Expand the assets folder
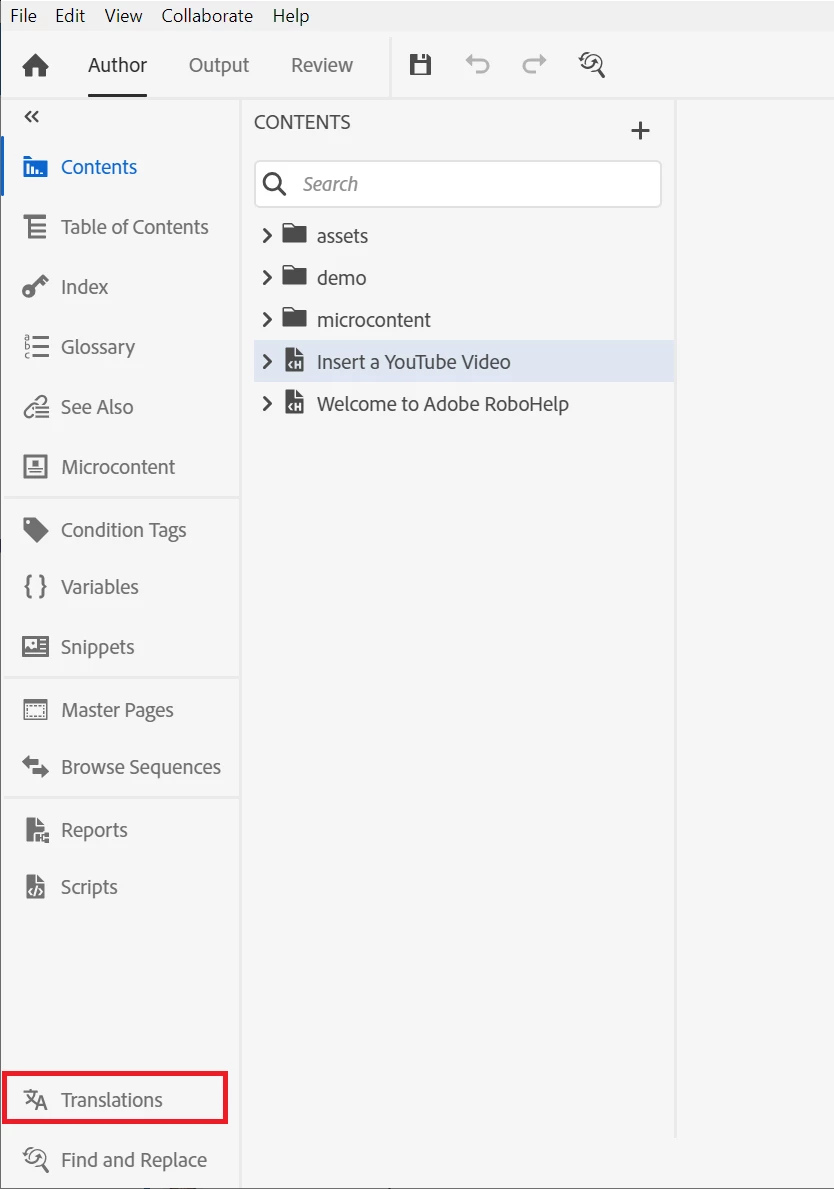 (267, 236)
